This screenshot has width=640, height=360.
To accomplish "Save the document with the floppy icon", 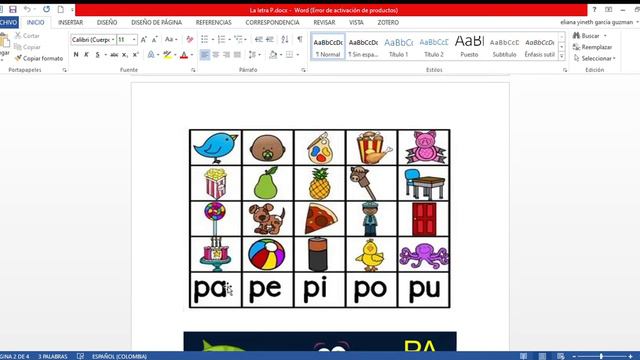I will (x=13, y=9).
